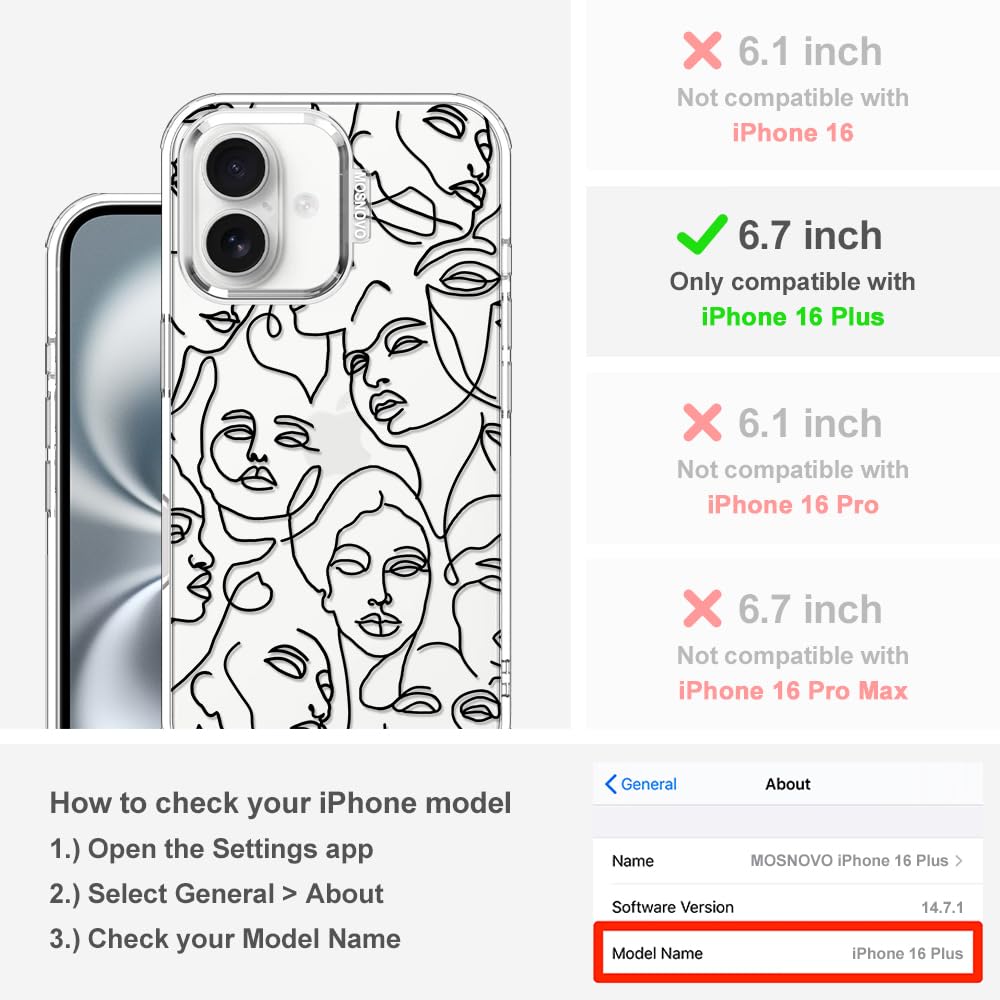
Task: Click the About title in header
Action: [x=788, y=784]
